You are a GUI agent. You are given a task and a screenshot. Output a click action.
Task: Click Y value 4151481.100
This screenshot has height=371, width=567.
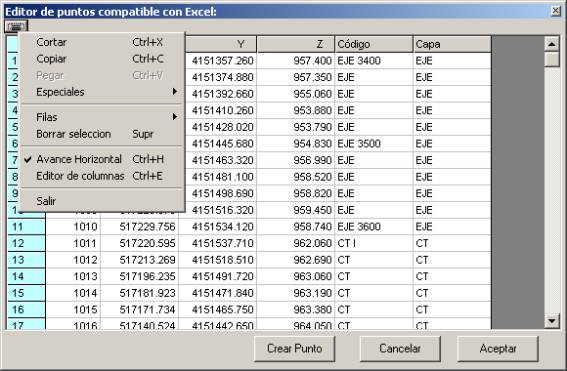pos(221,177)
